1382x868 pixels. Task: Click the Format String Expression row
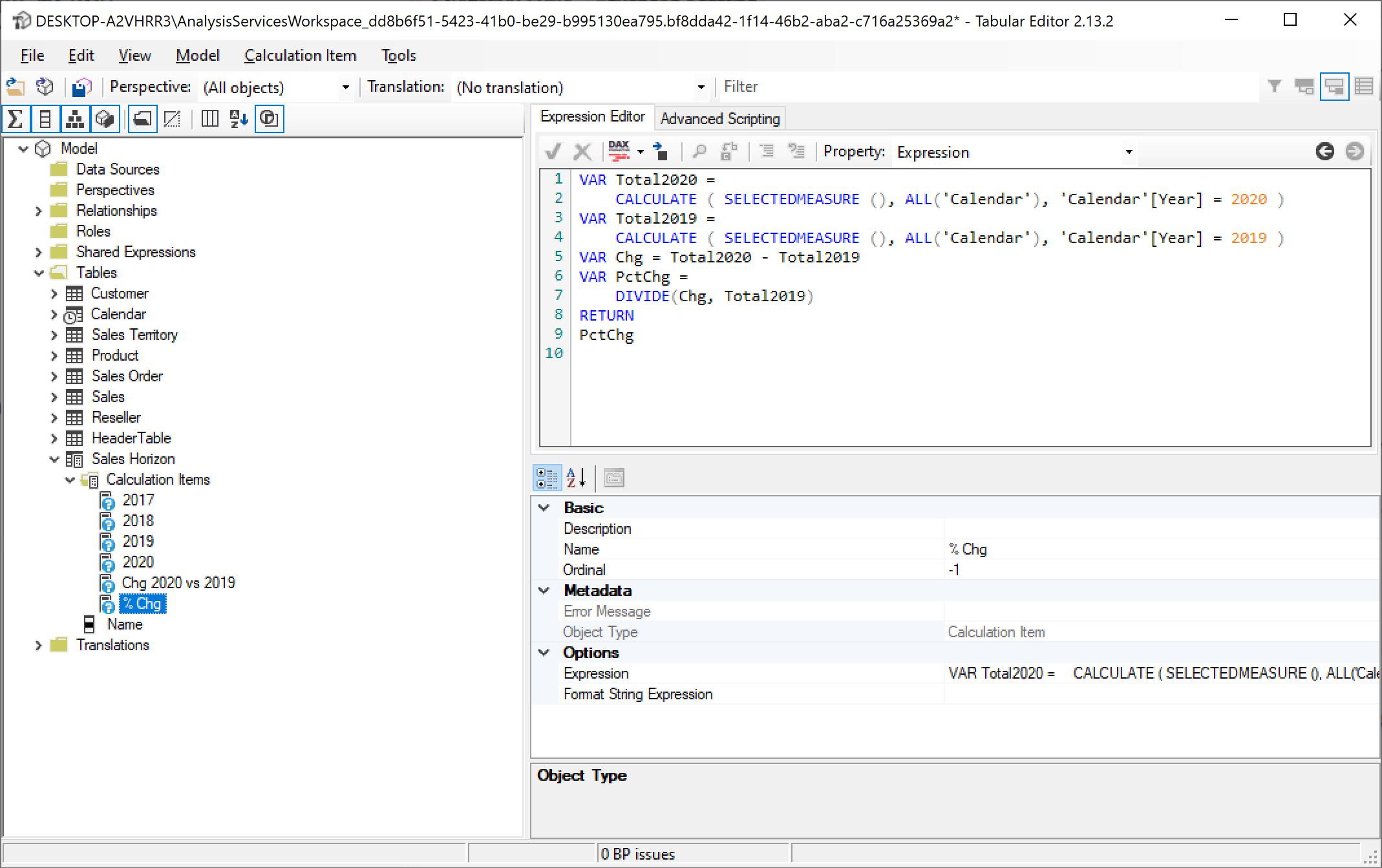[x=639, y=693]
